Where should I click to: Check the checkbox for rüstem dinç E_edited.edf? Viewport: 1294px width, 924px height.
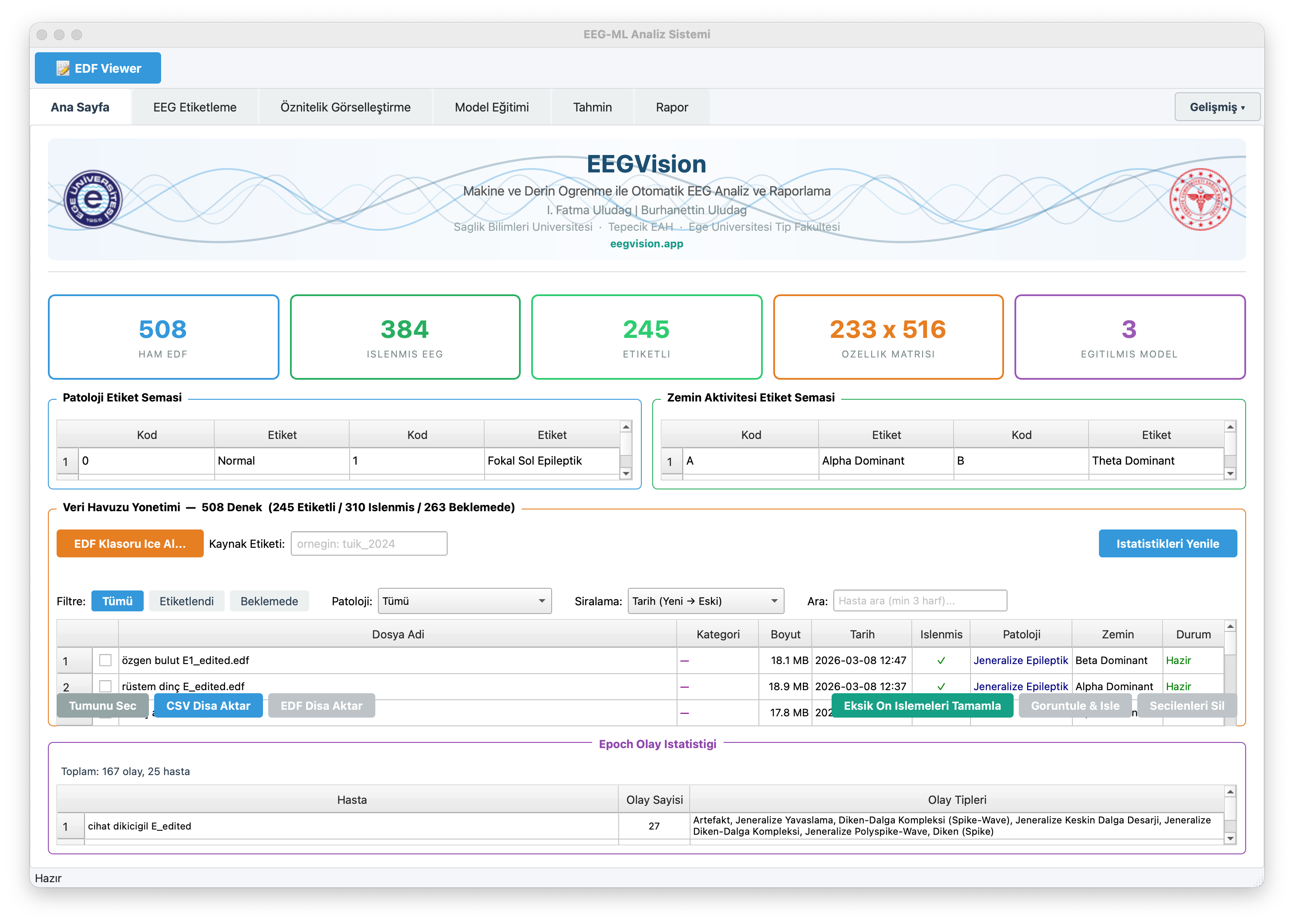click(104, 687)
